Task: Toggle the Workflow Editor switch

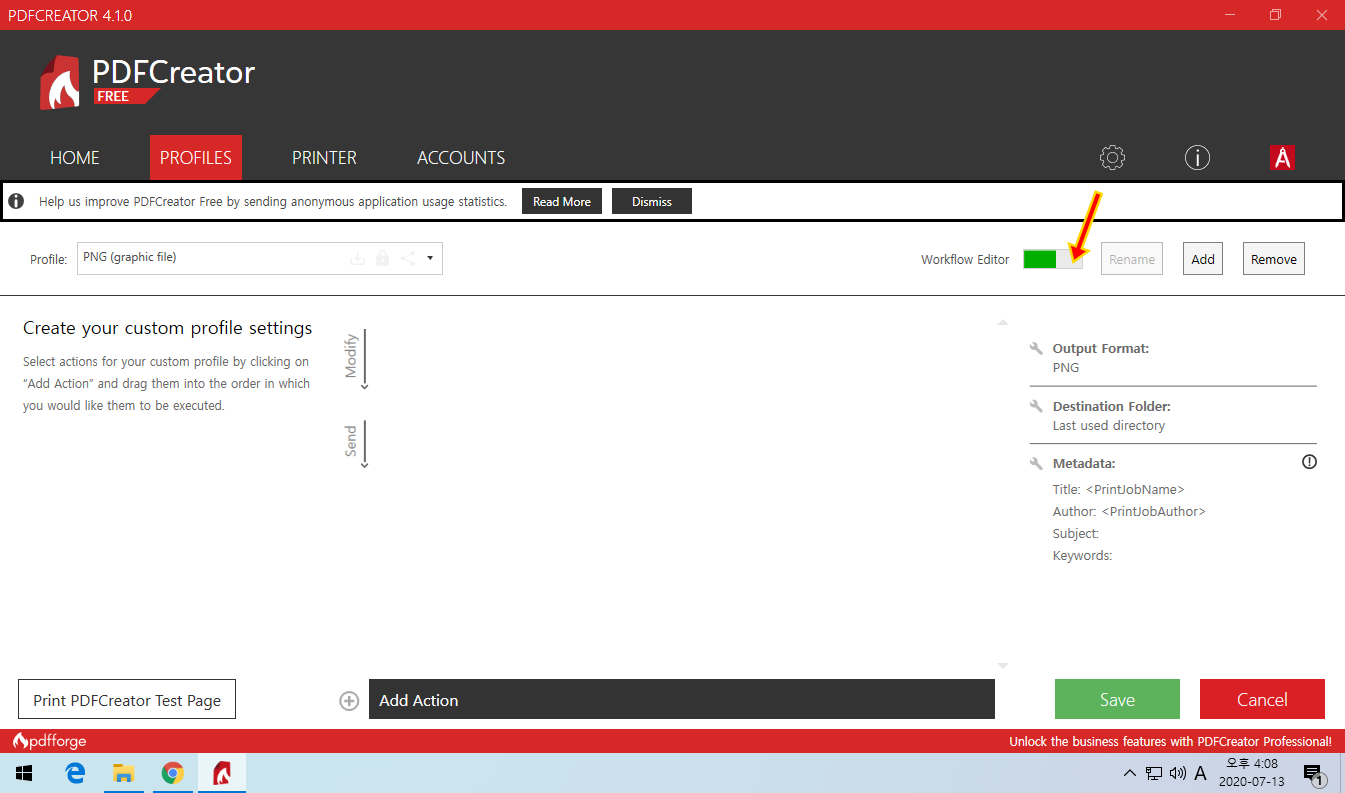Action: [1052, 259]
